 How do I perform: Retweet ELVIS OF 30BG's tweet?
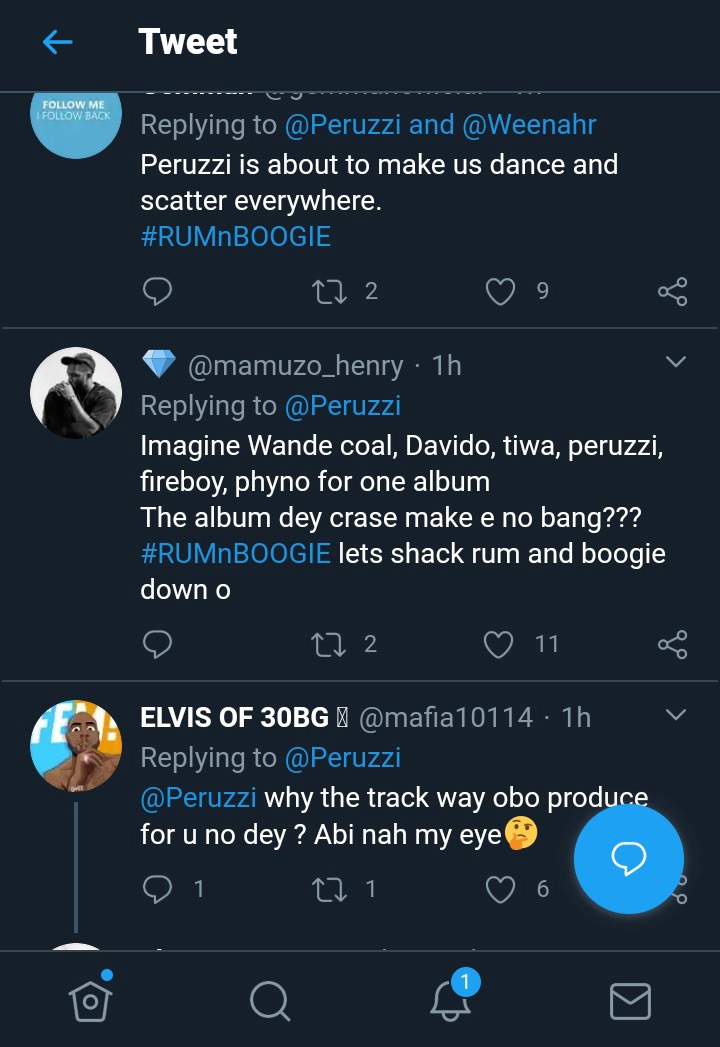click(326, 888)
